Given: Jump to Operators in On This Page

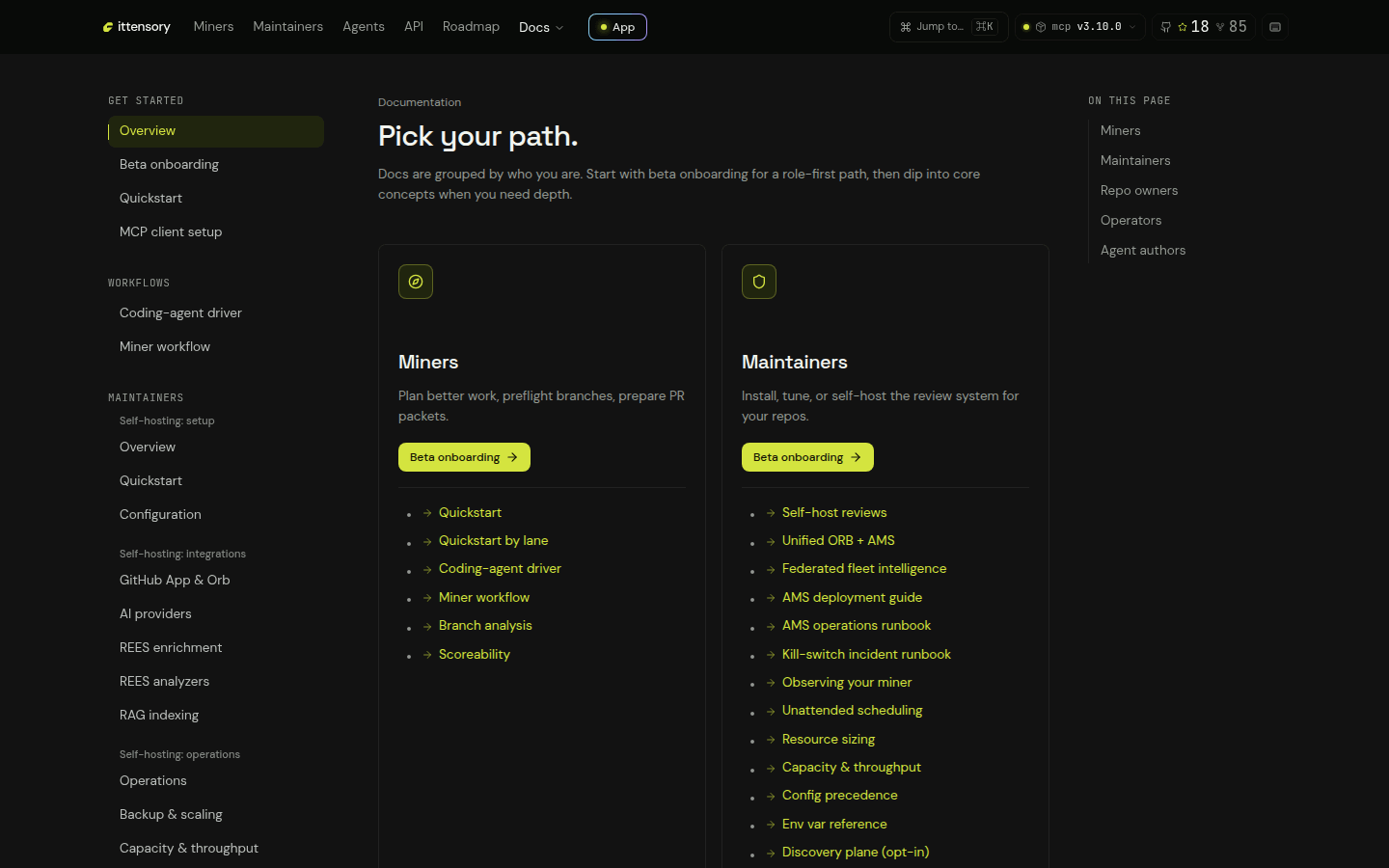Looking at the screenshot, I should click(x=1130, y=221).
